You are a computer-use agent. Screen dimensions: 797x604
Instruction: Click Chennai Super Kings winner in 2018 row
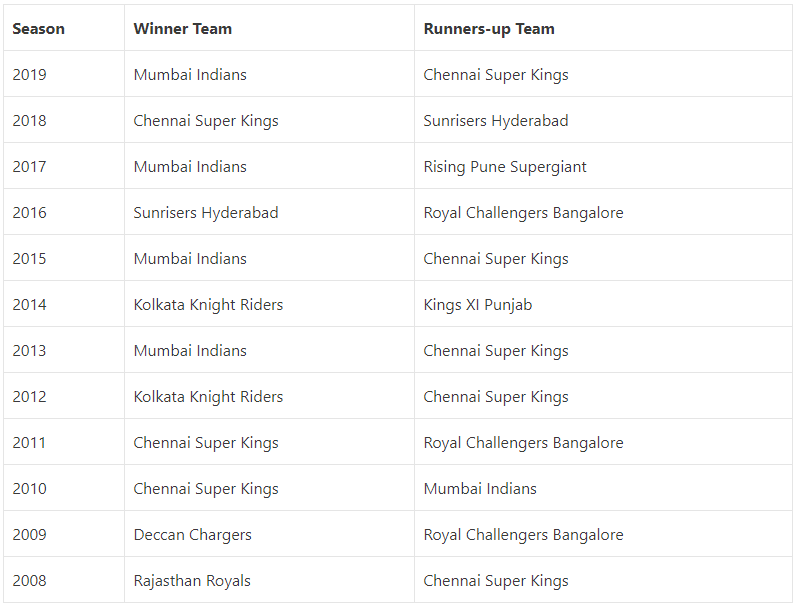[x=206, y=121]
